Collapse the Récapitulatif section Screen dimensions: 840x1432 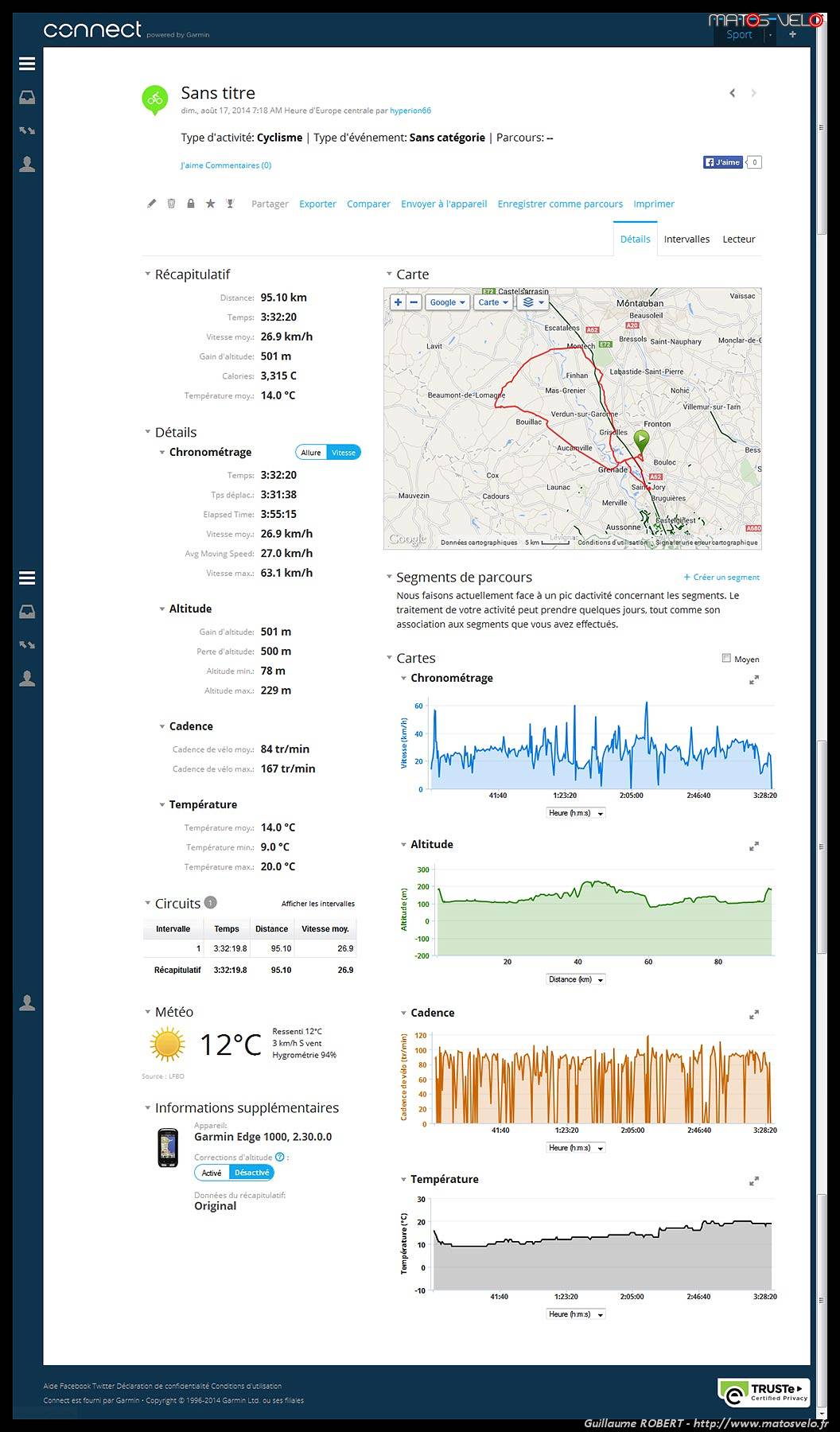click(x=147, y=274)
